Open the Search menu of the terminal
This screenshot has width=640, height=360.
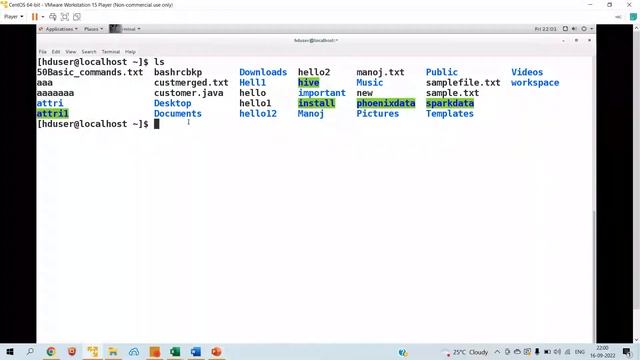pyautogui.click(x=89, y=52)
